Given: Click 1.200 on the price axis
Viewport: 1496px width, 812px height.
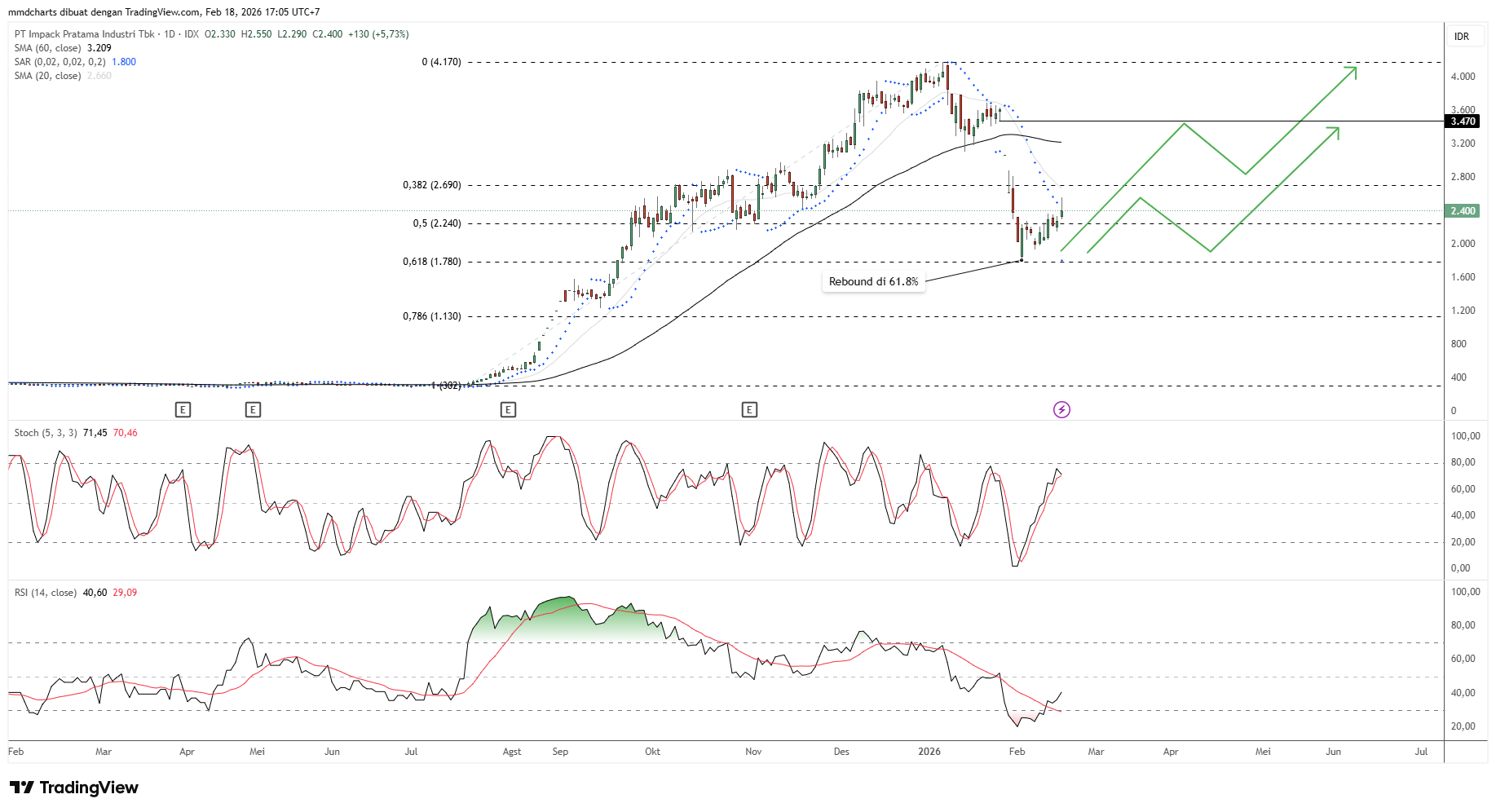Looking at the screenshot, I should (x=1463, y=311).
